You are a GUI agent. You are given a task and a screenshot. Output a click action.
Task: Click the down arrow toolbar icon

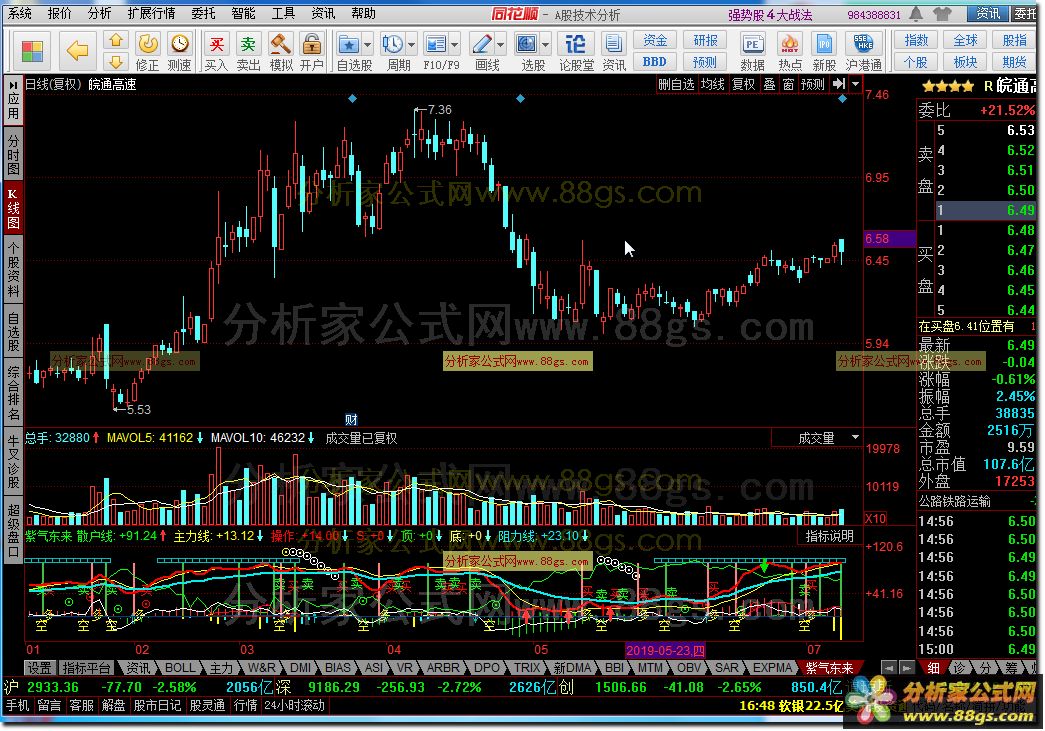coord(115,61)
